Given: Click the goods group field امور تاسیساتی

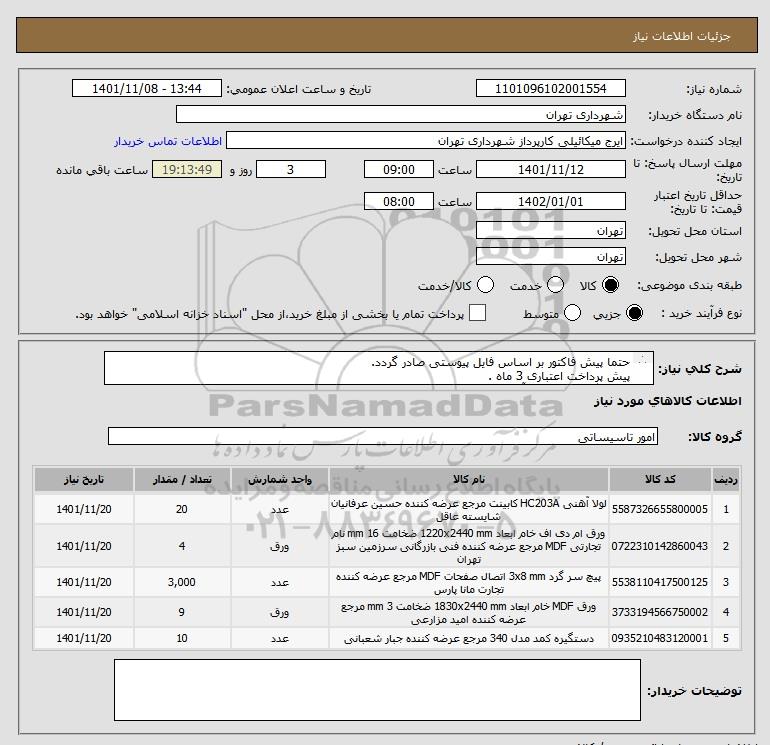Looking at the screenshot, I should (x=383, y=436).
